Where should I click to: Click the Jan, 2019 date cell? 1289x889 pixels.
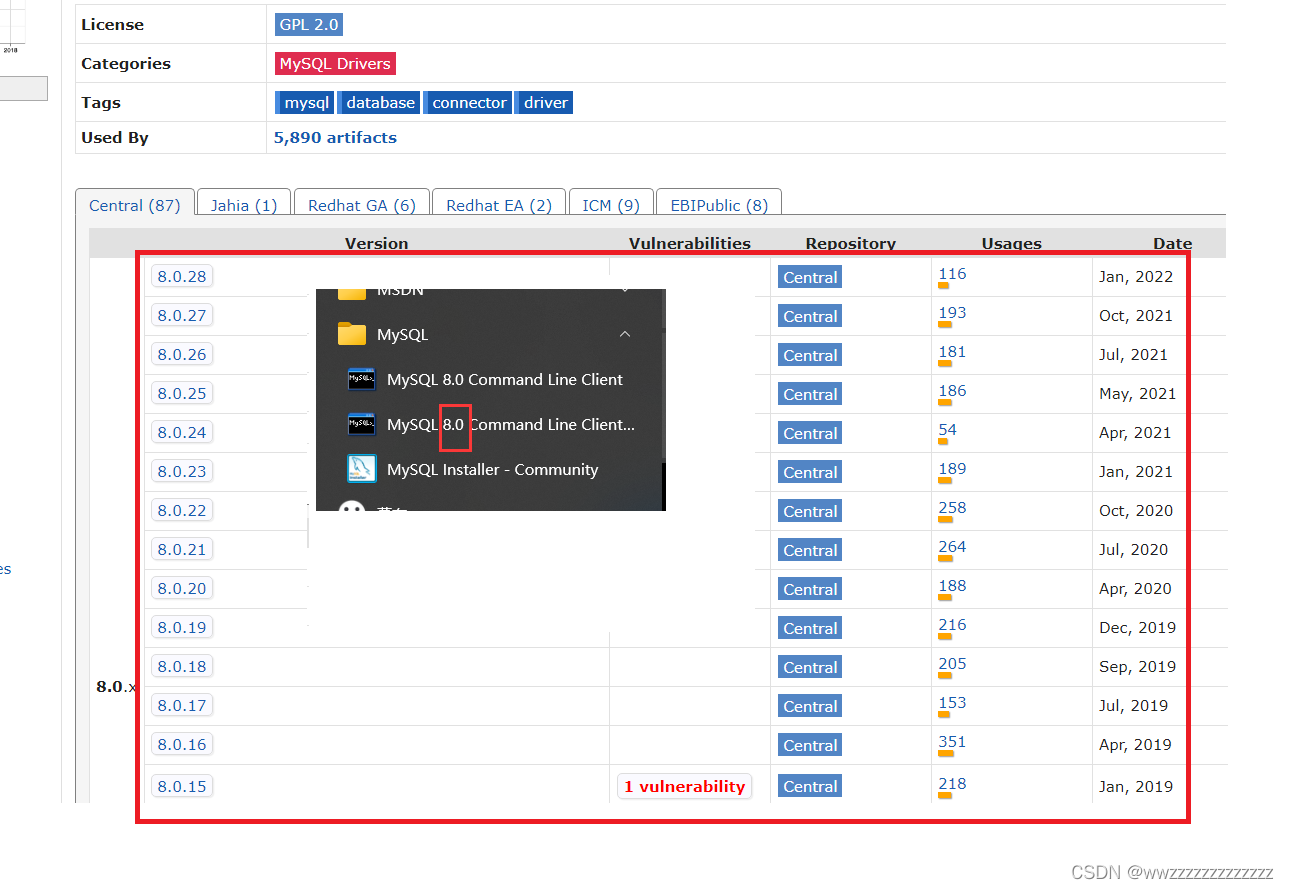(1136, 787)
